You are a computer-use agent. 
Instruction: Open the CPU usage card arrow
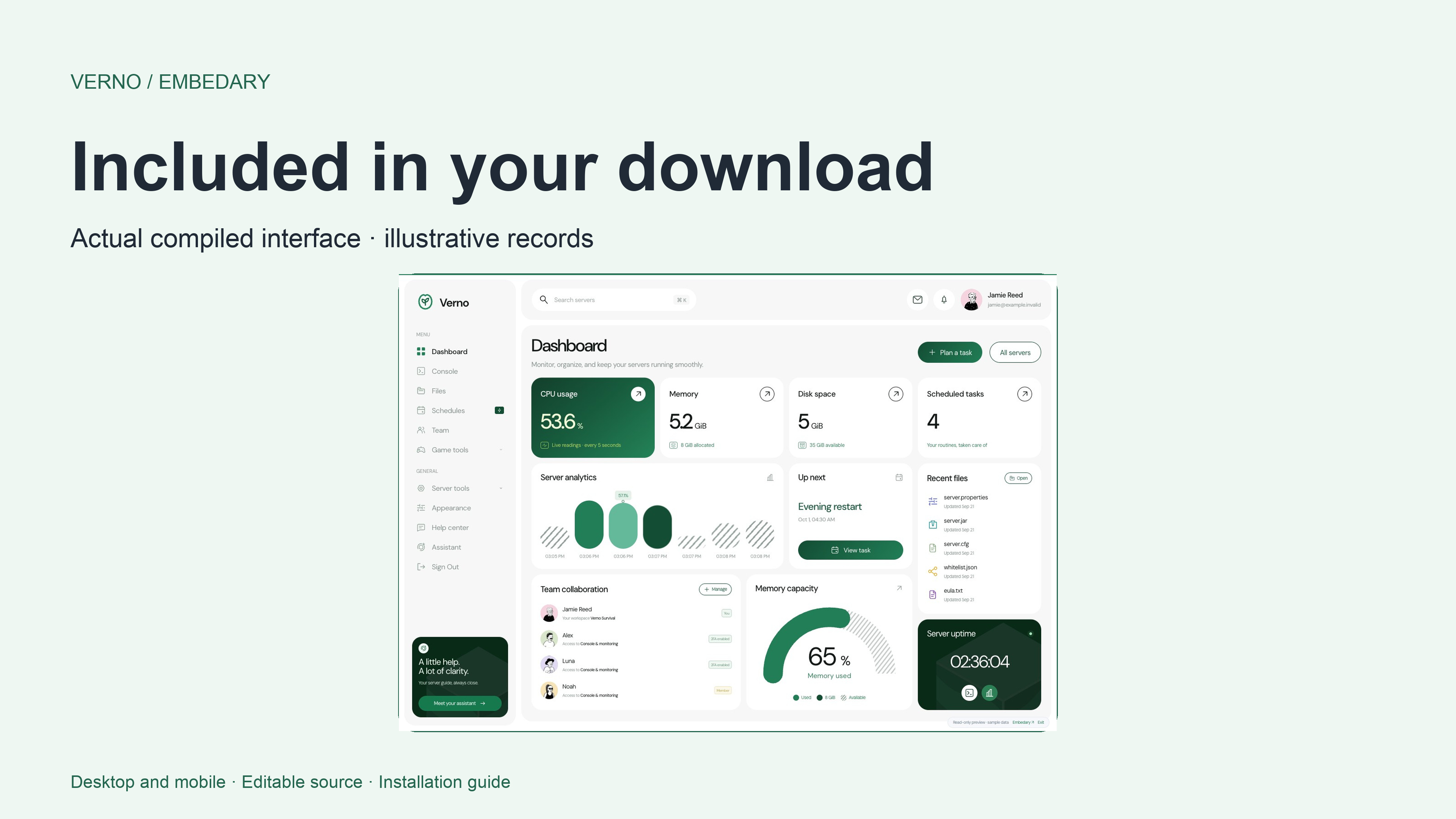click(638, 394)
